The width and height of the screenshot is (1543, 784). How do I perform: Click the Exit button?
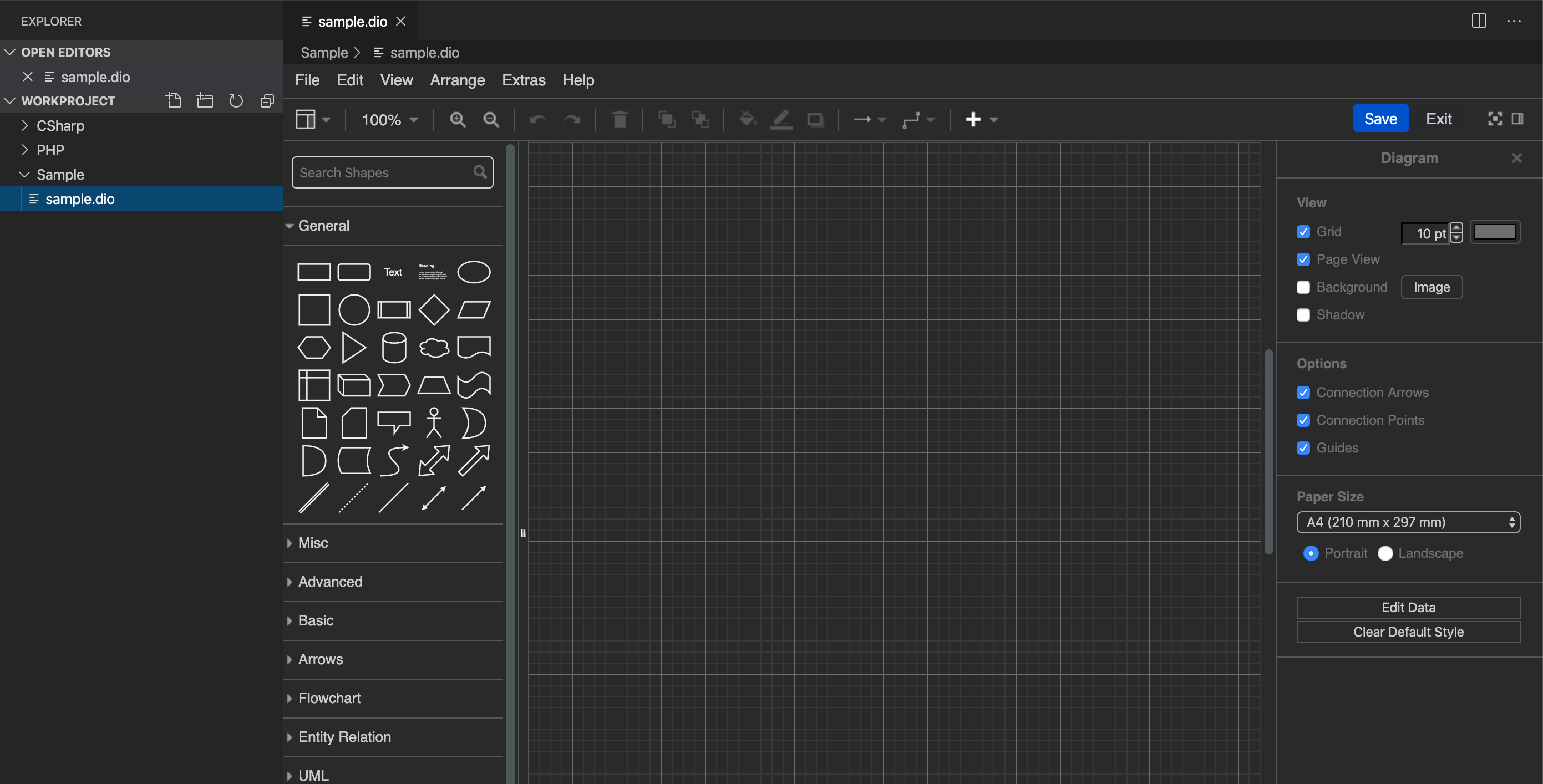tap(1438, 119)
